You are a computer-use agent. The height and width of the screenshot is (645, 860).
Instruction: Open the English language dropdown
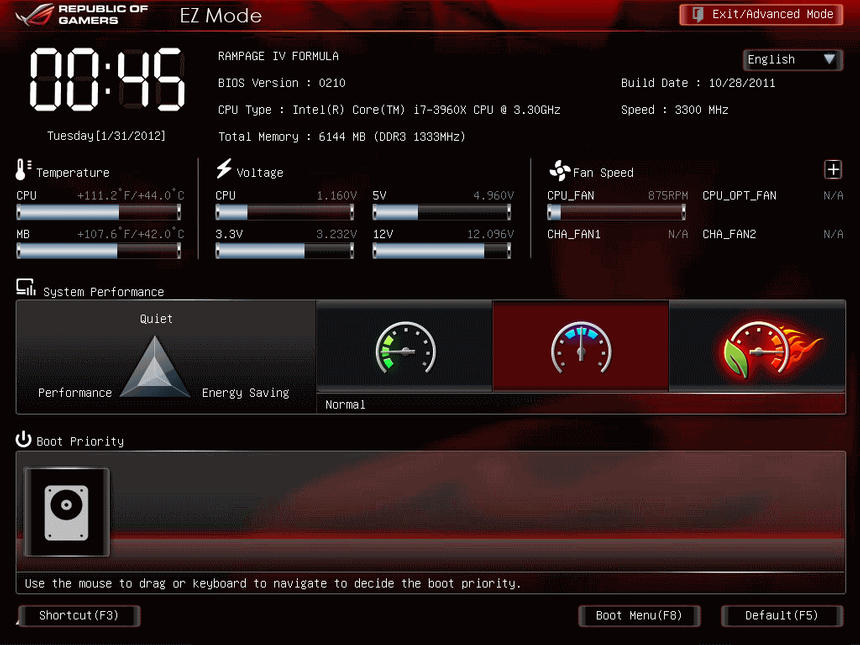point(792,59)
